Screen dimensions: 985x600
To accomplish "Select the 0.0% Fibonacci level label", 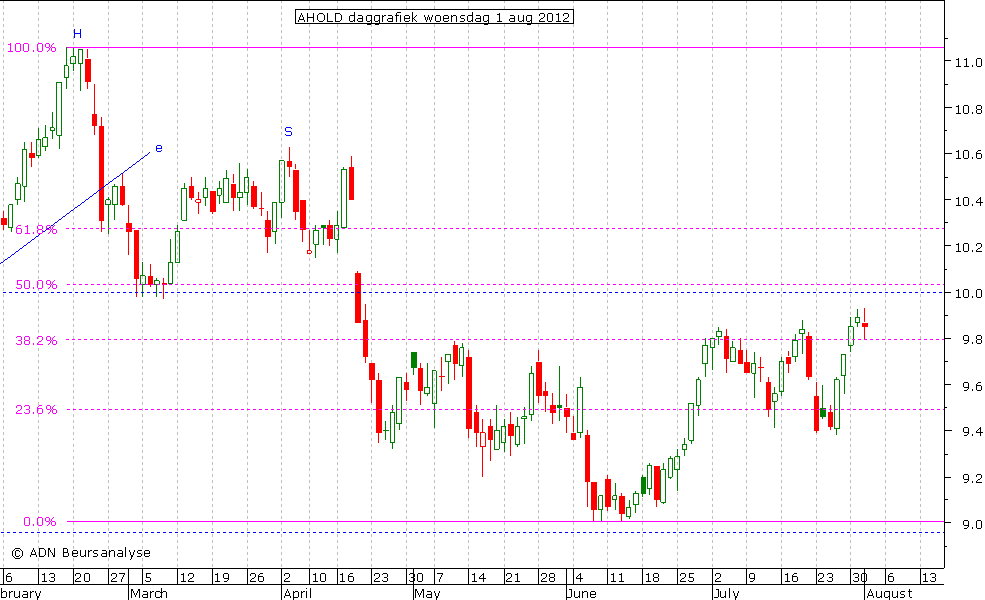I will (x=40, y=521).
